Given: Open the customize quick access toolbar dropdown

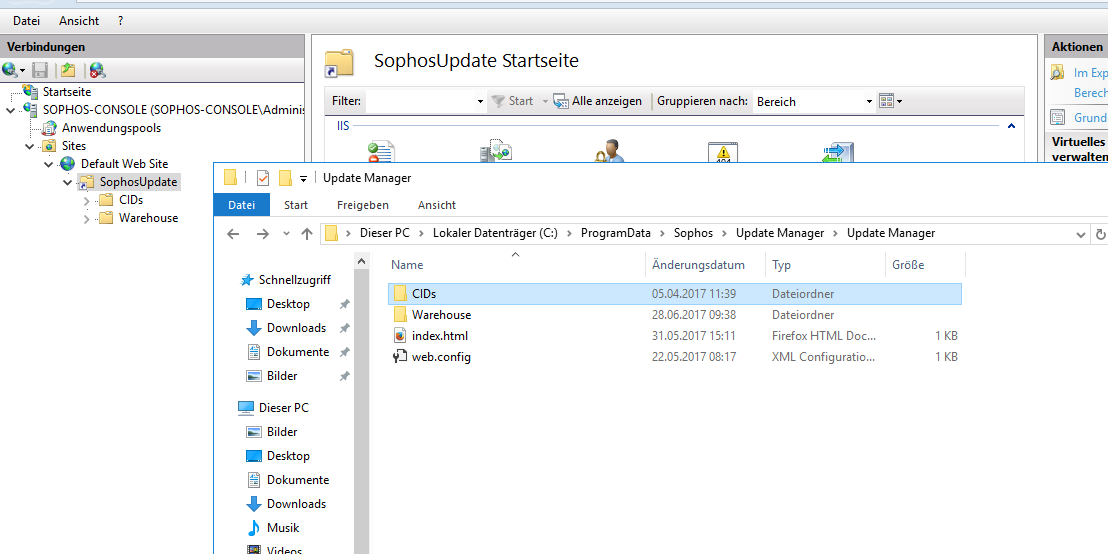Looking at the screenshot, I should click(x=303, y=178).
